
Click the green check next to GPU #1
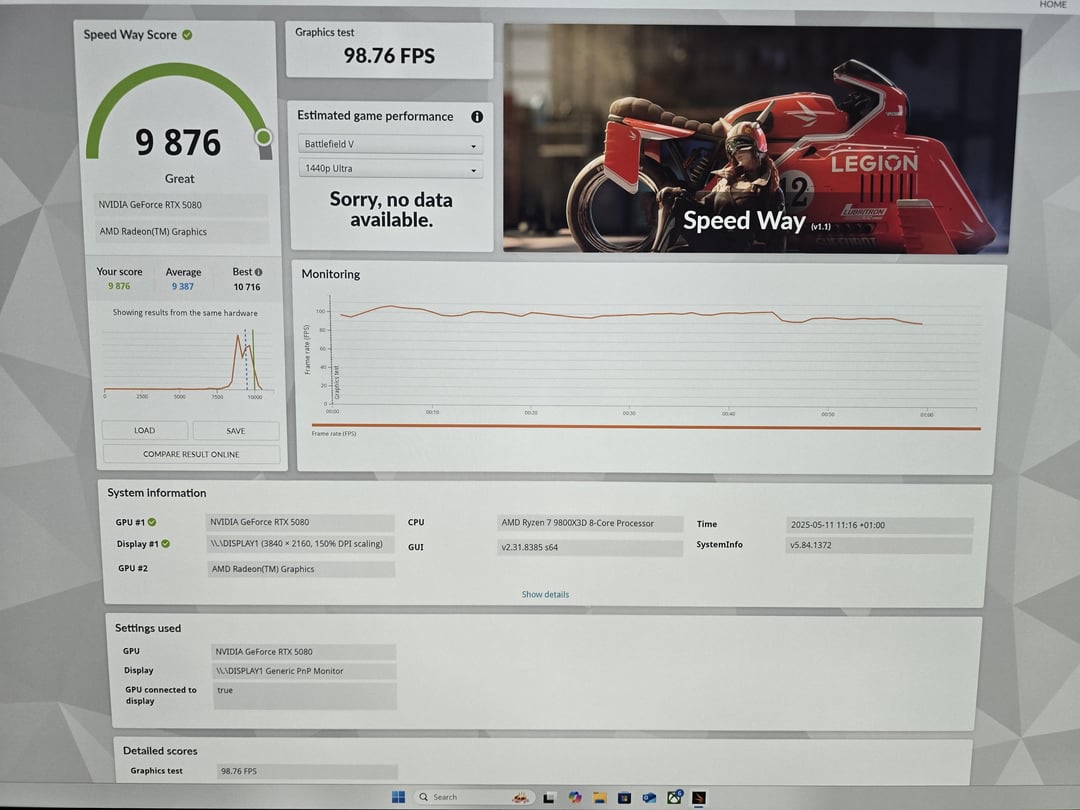tap(152, 522)
